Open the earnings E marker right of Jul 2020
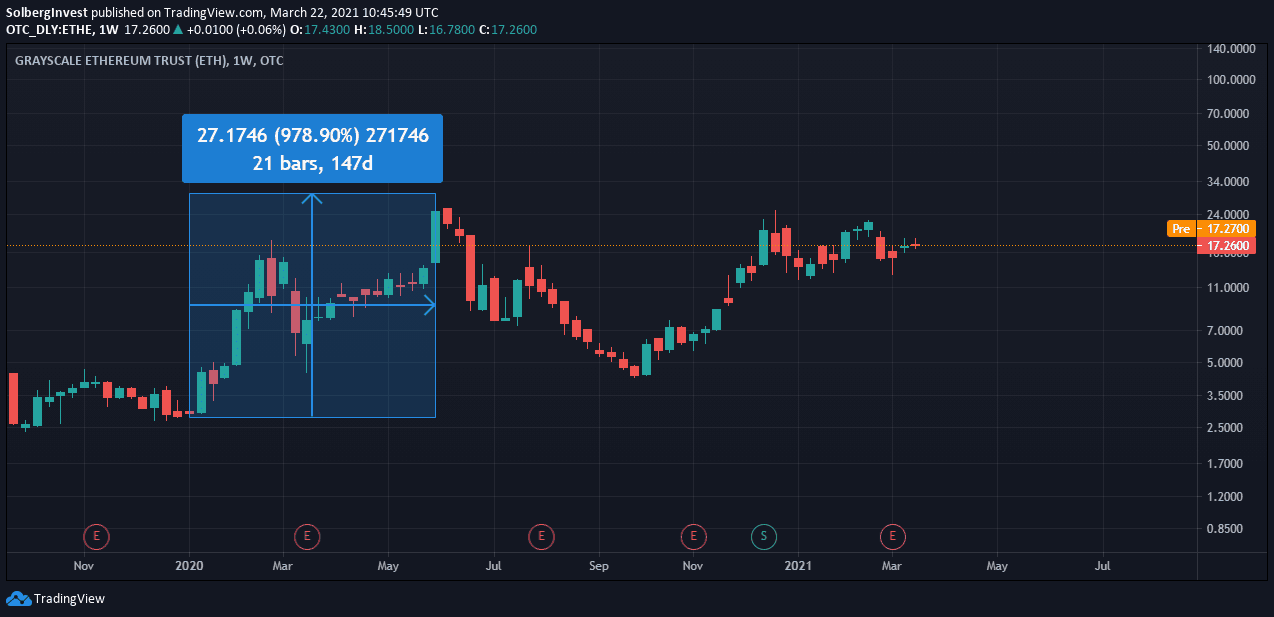This screenshot has height=617, width=1274. pyautogui.click(x=541, y=537)
